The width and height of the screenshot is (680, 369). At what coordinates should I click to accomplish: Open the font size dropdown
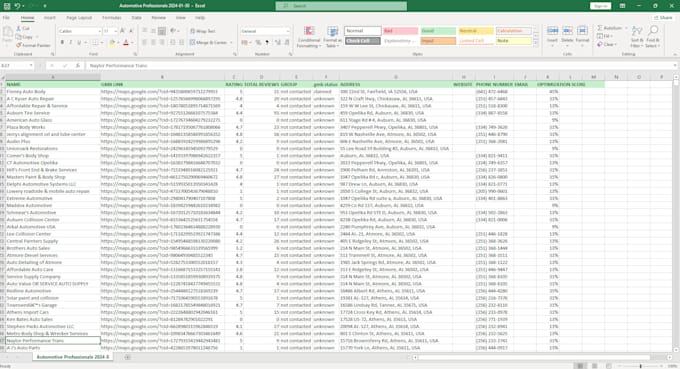pyautogui.click(x=115, y=31)
